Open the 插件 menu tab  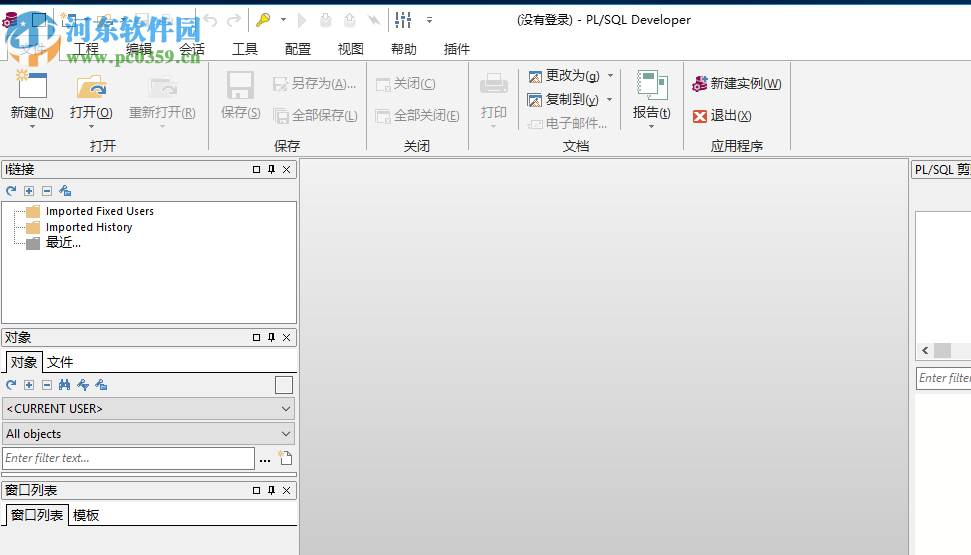point(457,49)
